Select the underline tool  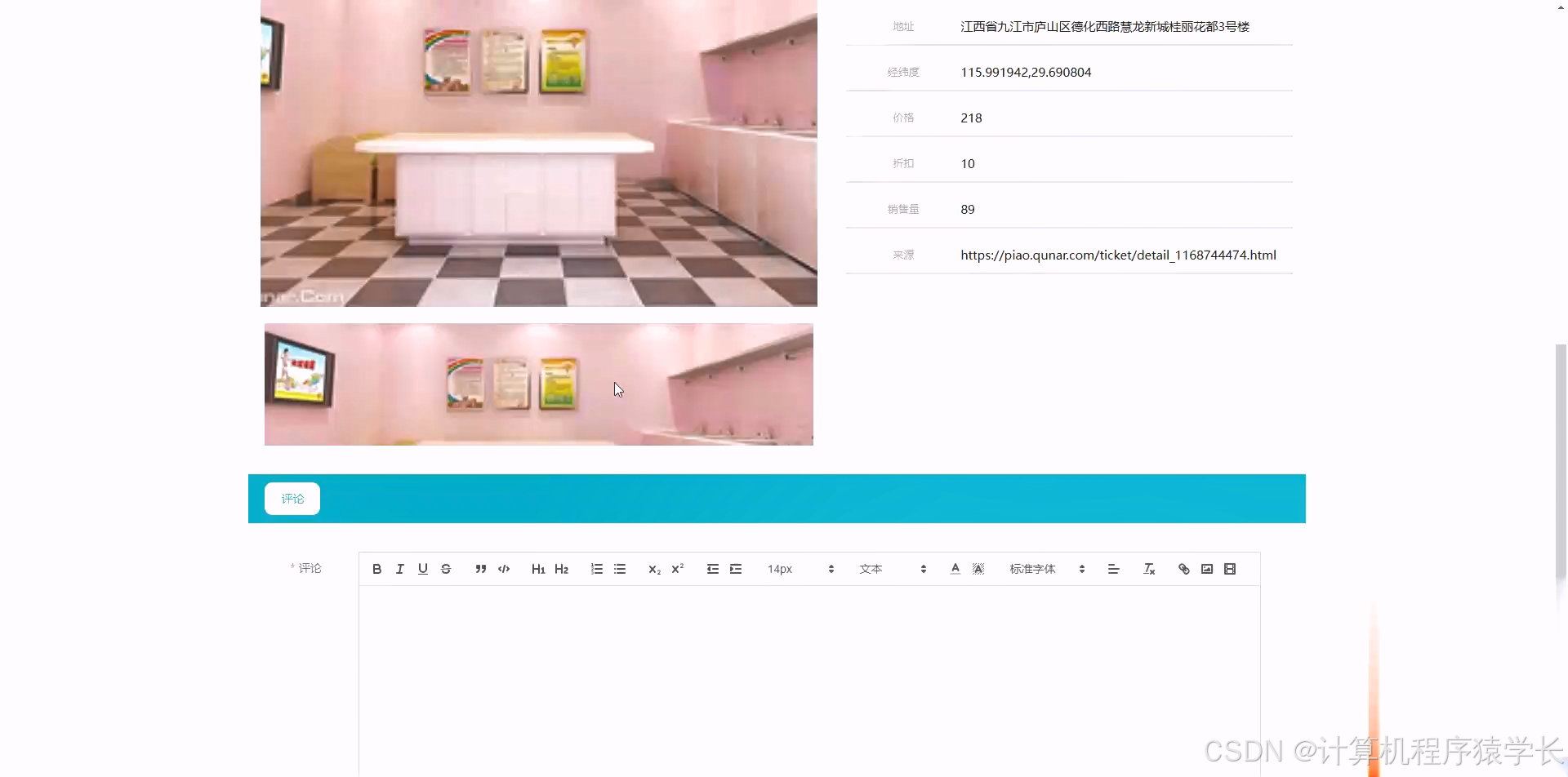point(422,568)
